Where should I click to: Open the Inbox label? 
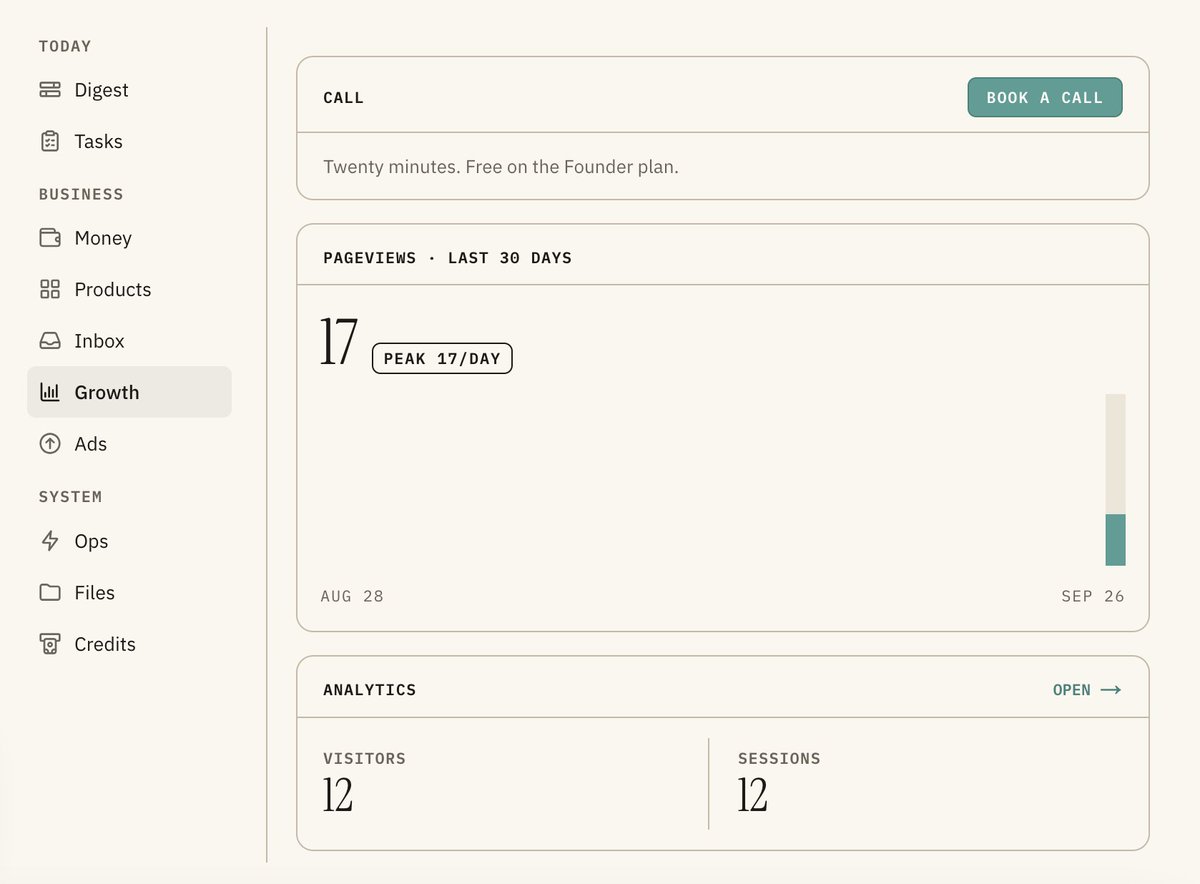click(x=99, y=341)
